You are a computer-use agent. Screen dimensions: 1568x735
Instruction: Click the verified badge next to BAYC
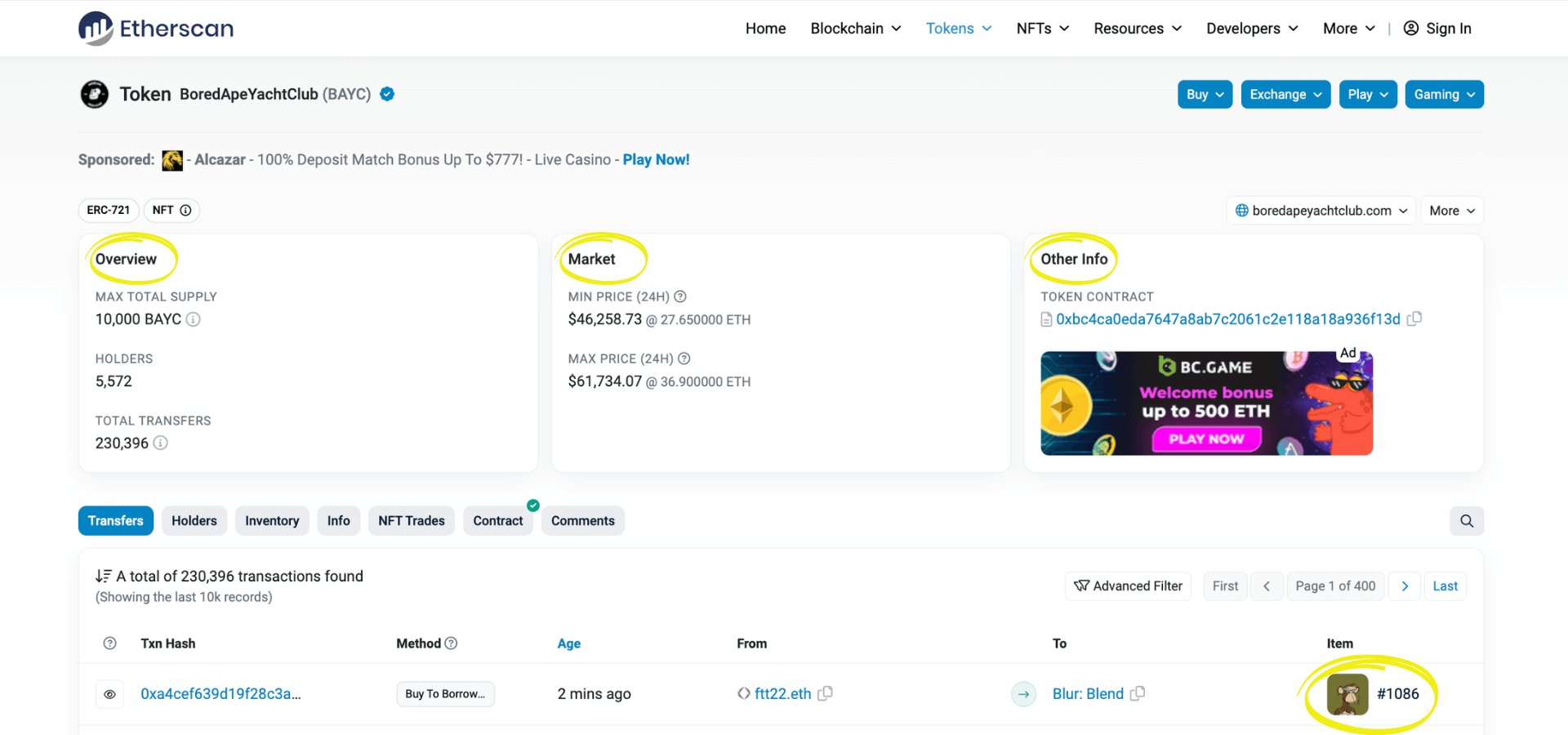(386, 93)
